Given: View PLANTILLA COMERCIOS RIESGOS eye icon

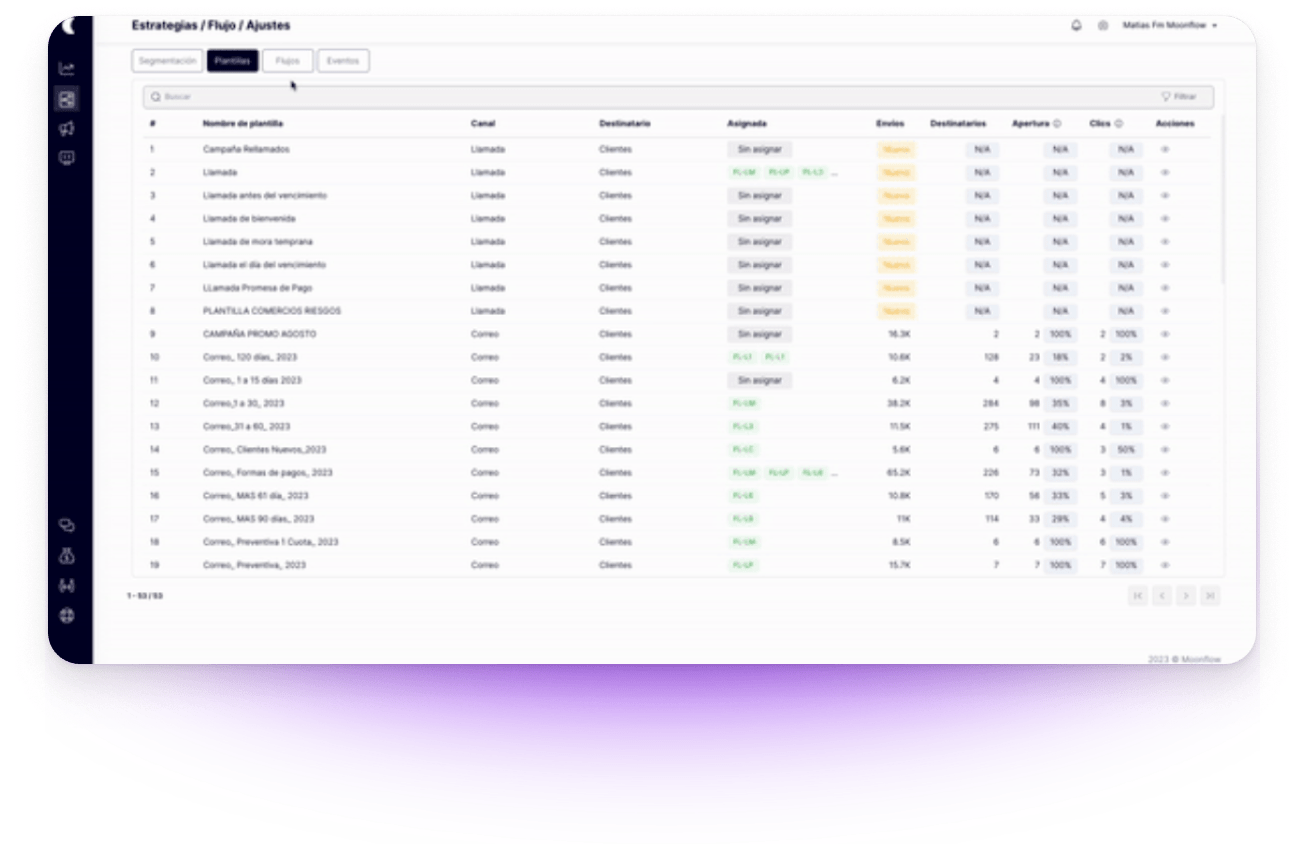Looking at the screenshot, I should click(1165, 311).
